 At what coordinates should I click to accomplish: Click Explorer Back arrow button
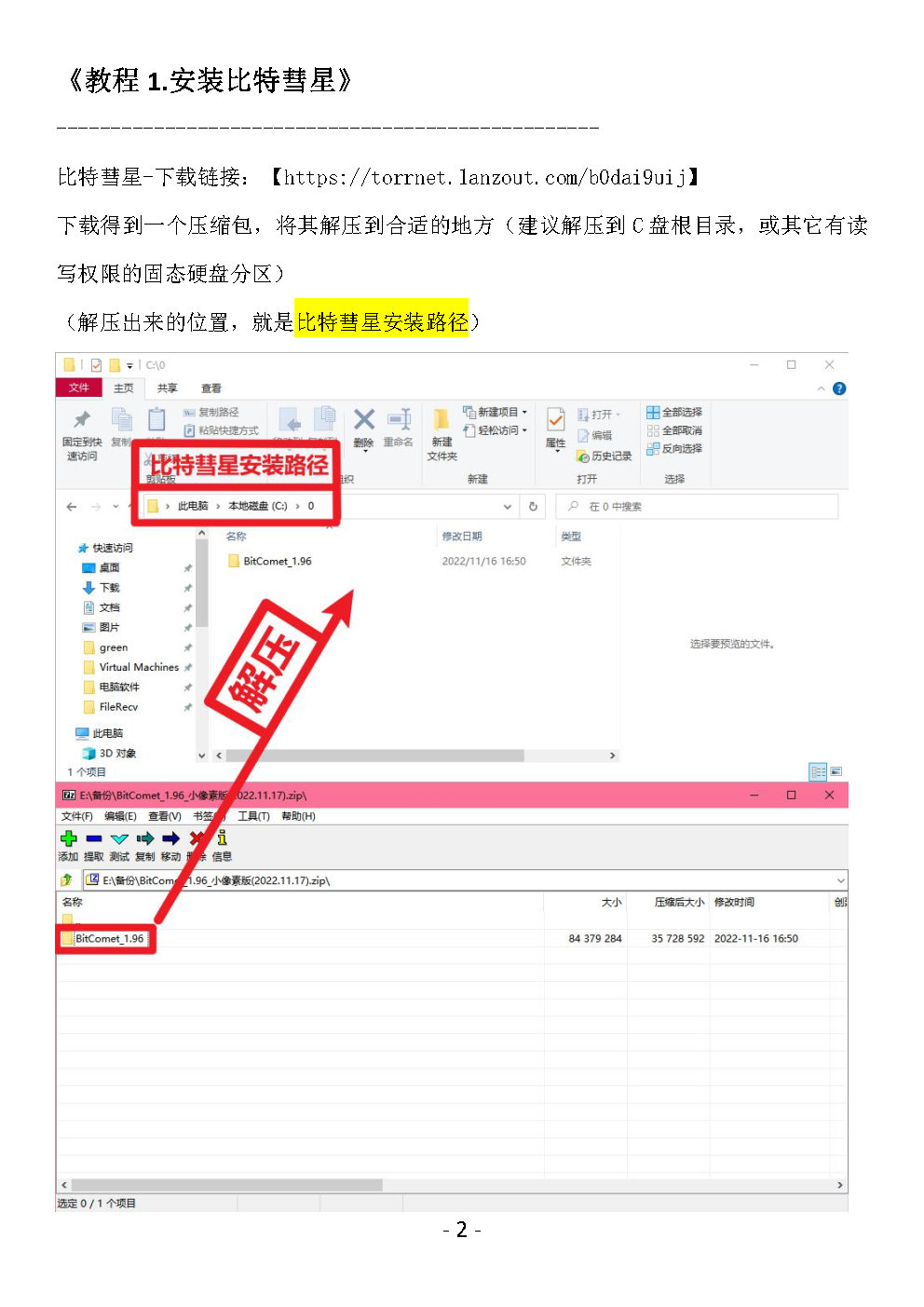click(72, 507)
